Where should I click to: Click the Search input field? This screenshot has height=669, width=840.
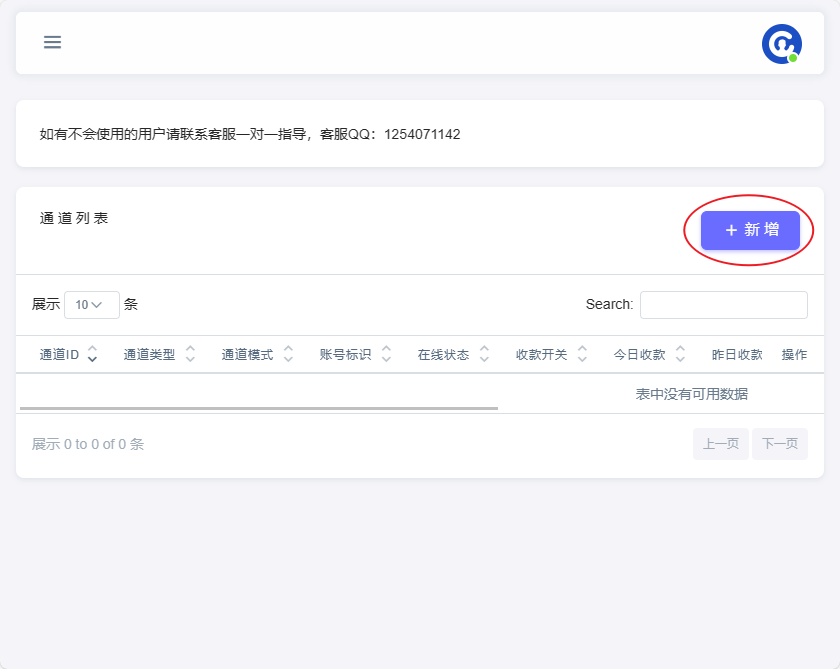pos(723,304)
